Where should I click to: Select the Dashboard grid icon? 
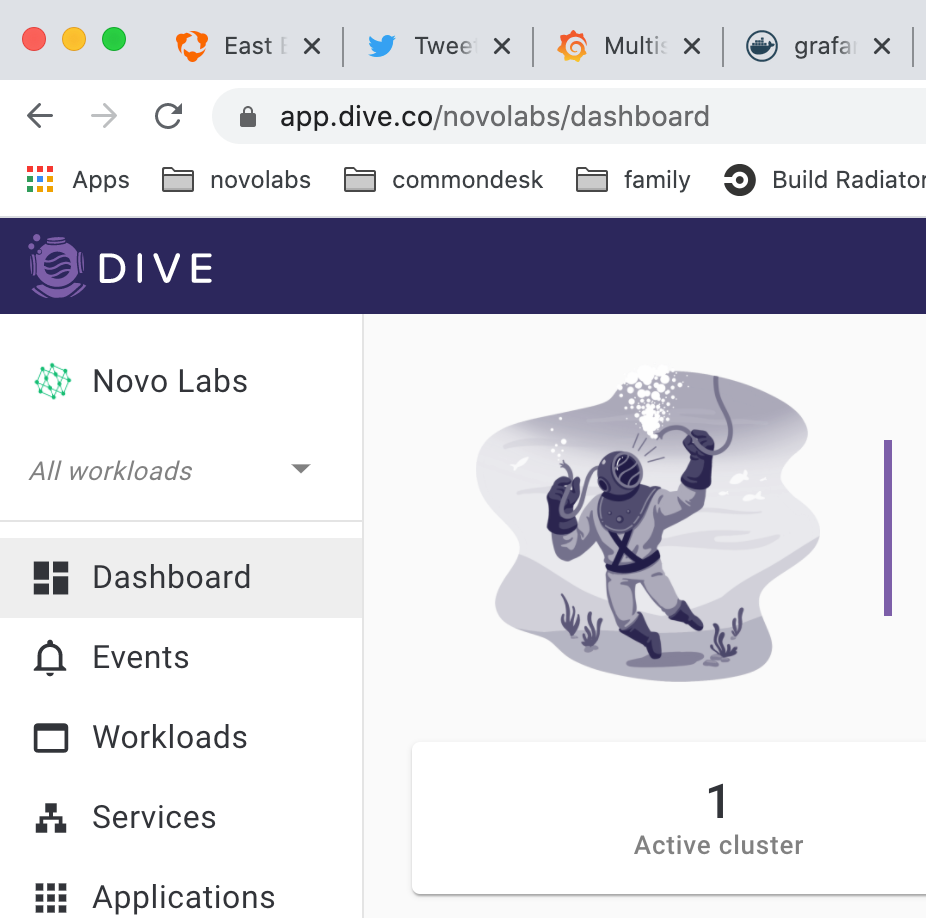pos(51,577)
